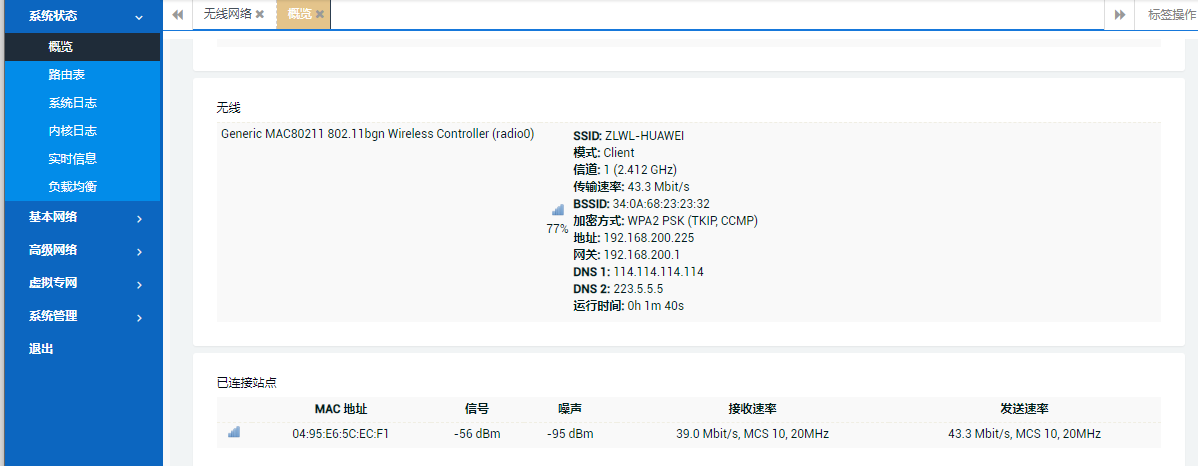Screen dimensions: 1198x466
Task: Close the 概览 tab
Action: click(x=320, y=15)
